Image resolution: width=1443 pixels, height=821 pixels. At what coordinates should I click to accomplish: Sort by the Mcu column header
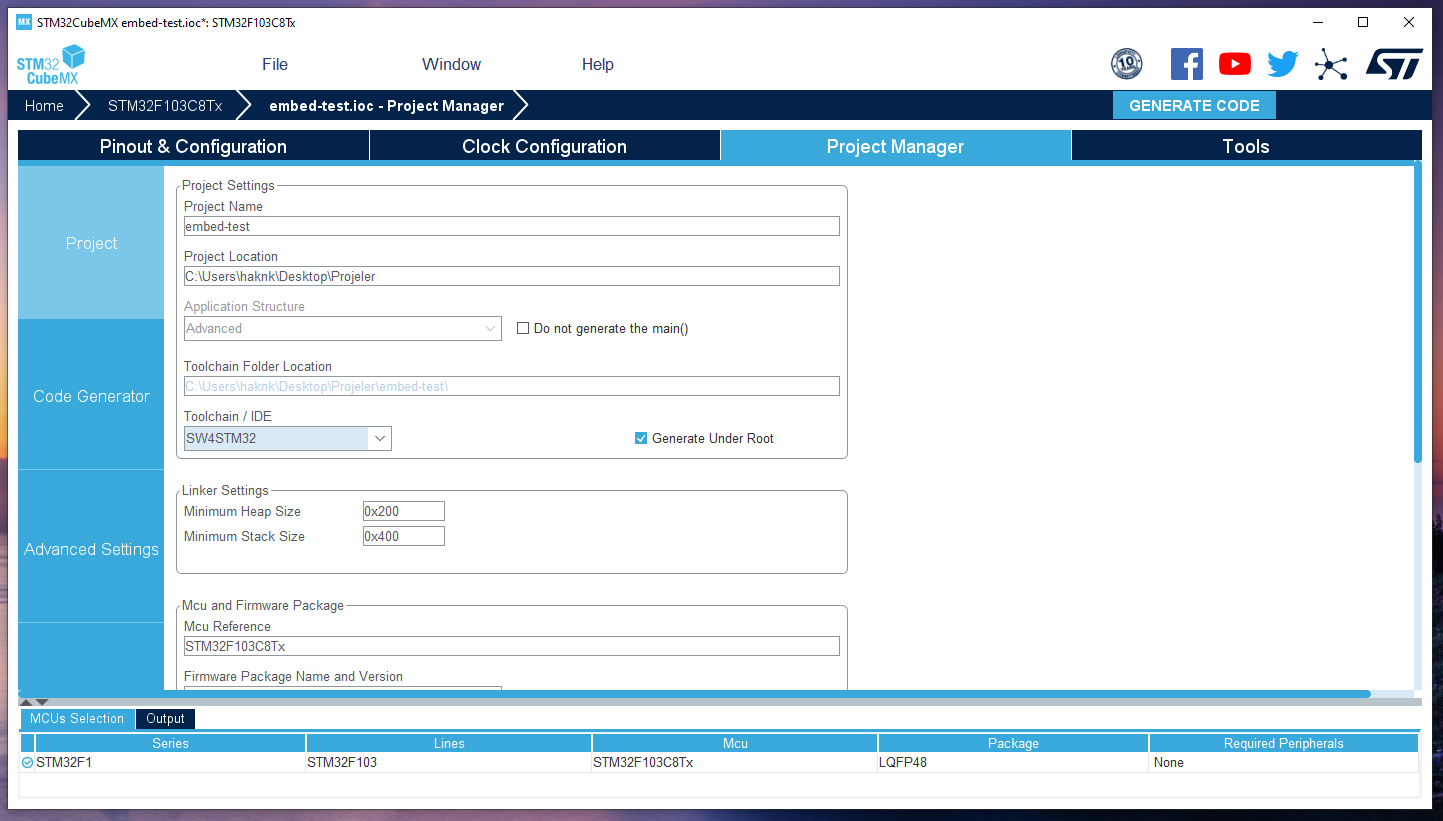(x=735, y=743)
